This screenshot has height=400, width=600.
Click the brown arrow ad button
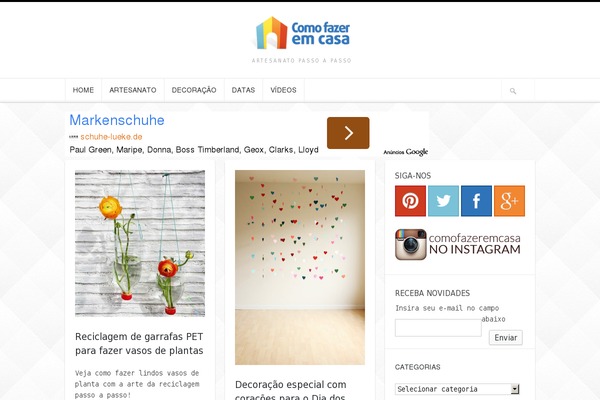coord(348,133)
